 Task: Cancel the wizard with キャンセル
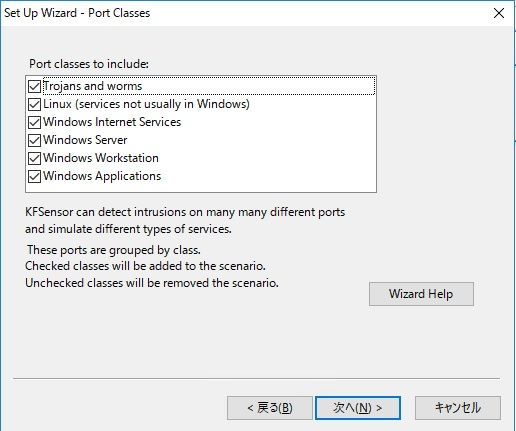458,408
